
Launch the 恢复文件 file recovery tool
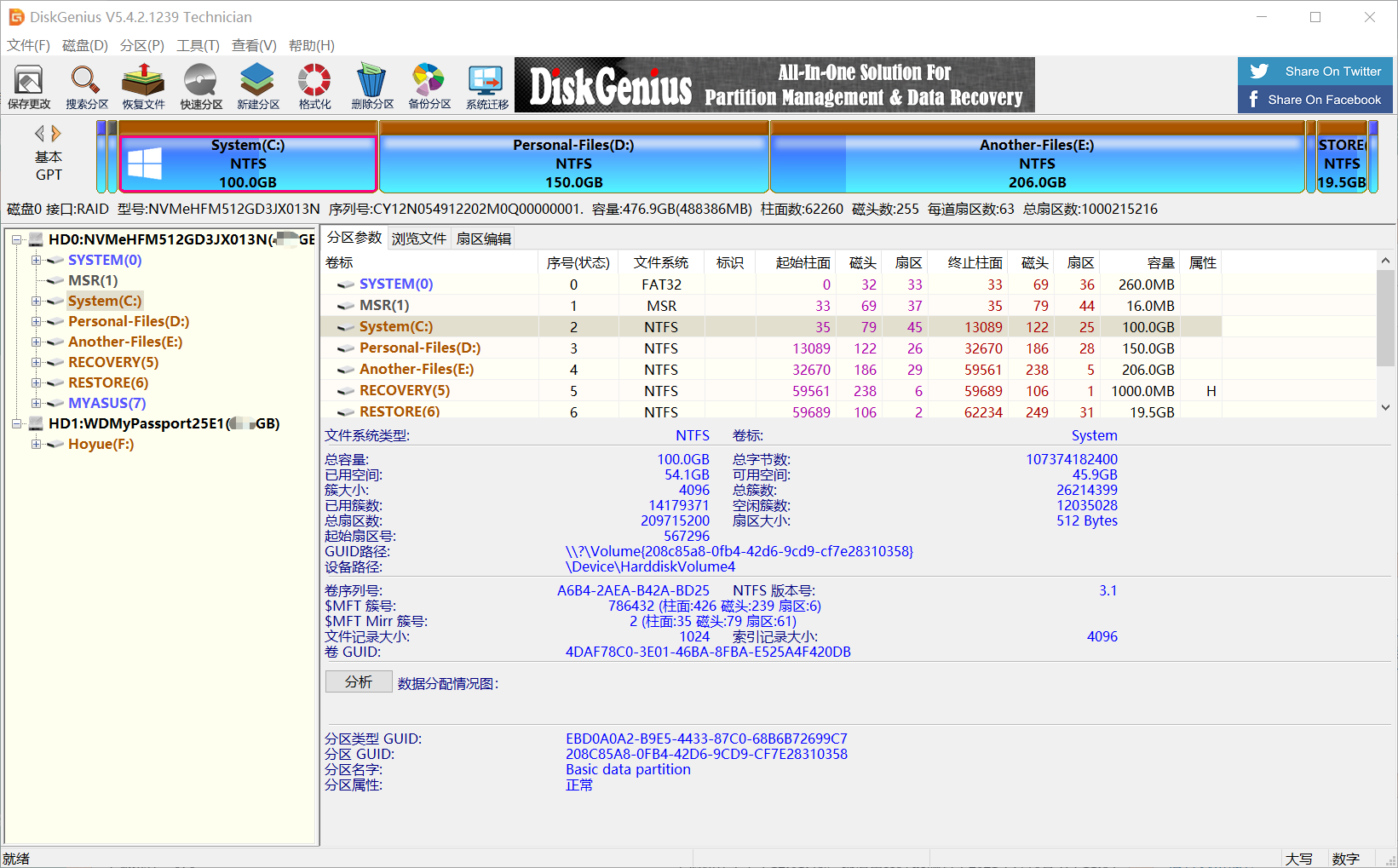143,87
